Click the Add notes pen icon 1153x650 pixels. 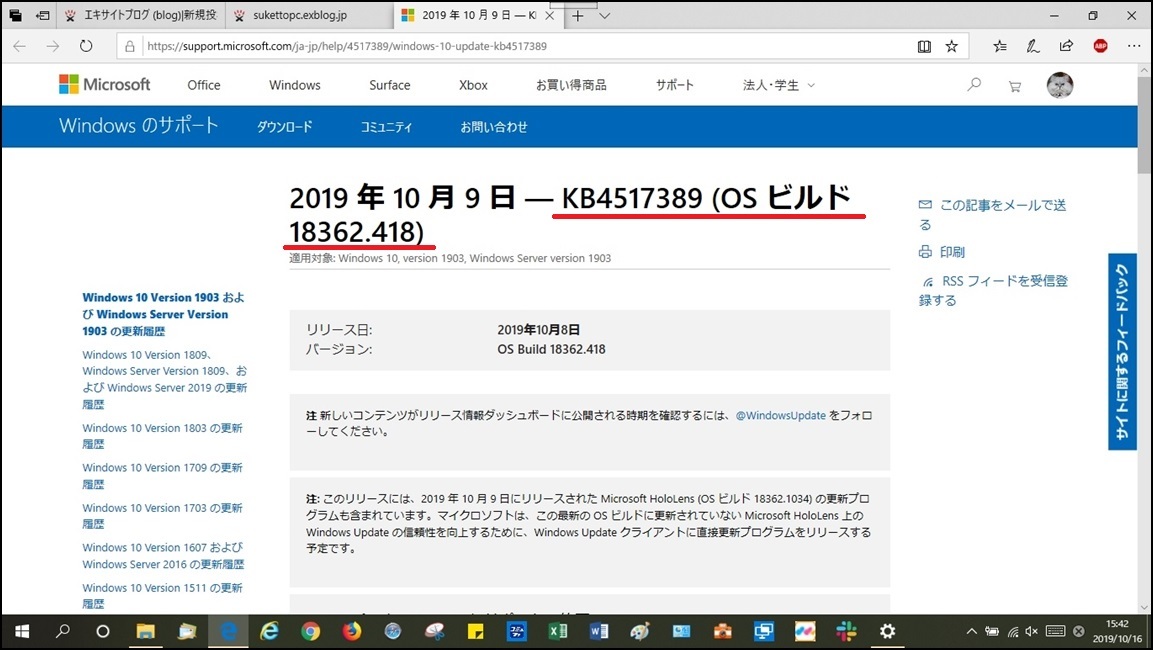click(1033, 46)
